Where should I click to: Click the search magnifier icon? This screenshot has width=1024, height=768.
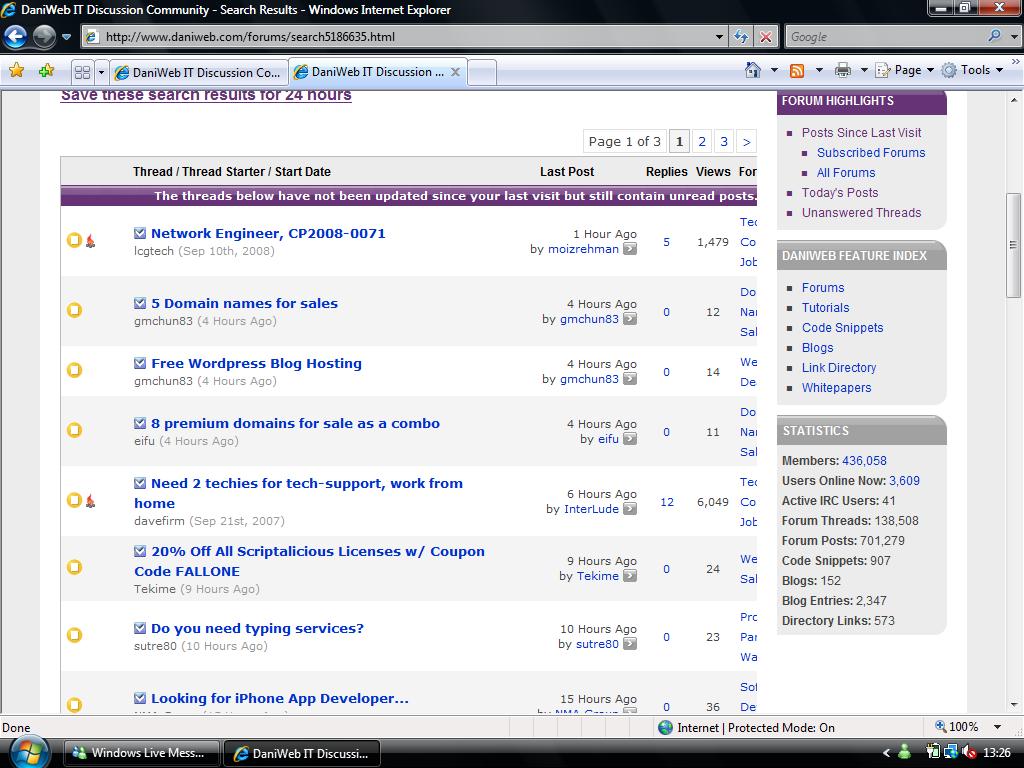coord(994,37)
